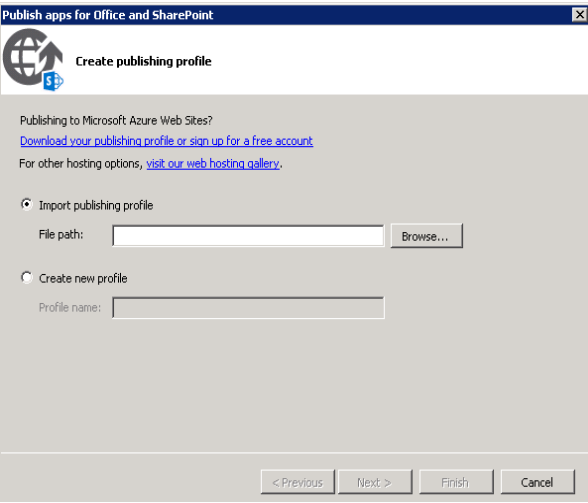The image size is (588, 503).
Task: Click the 'Publish apps for Office and SharePoint' title
Action: [108, 15]
